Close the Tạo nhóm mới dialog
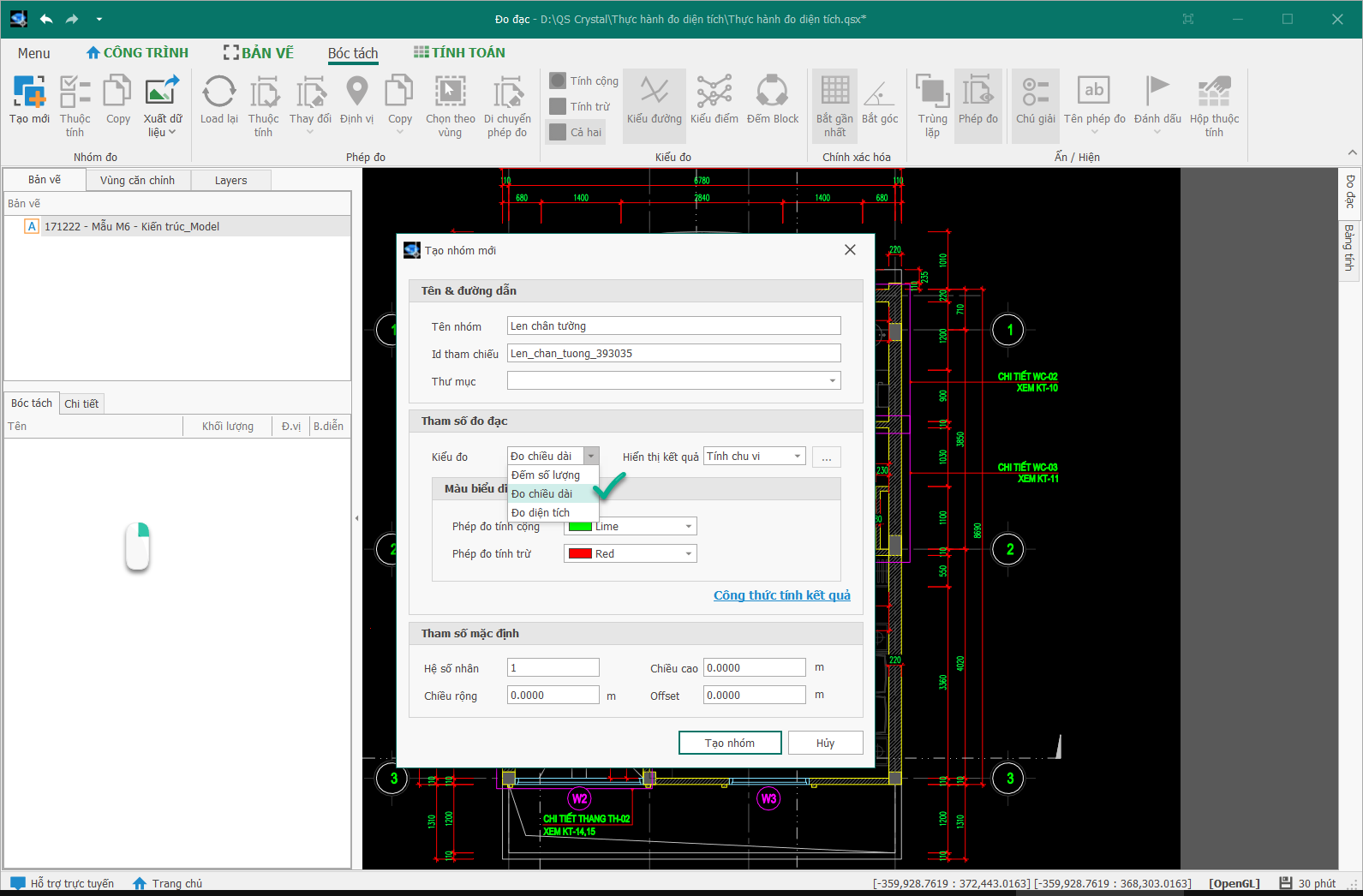This screenshot has width=1363, height=896. 850,249
